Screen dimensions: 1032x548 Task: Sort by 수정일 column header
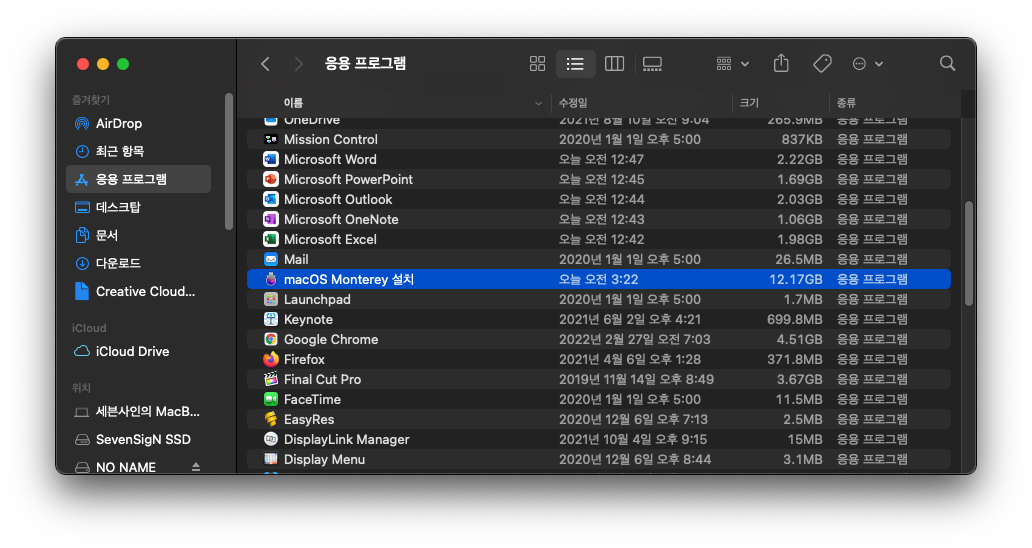pyautogui.click(x=573, y=103)
